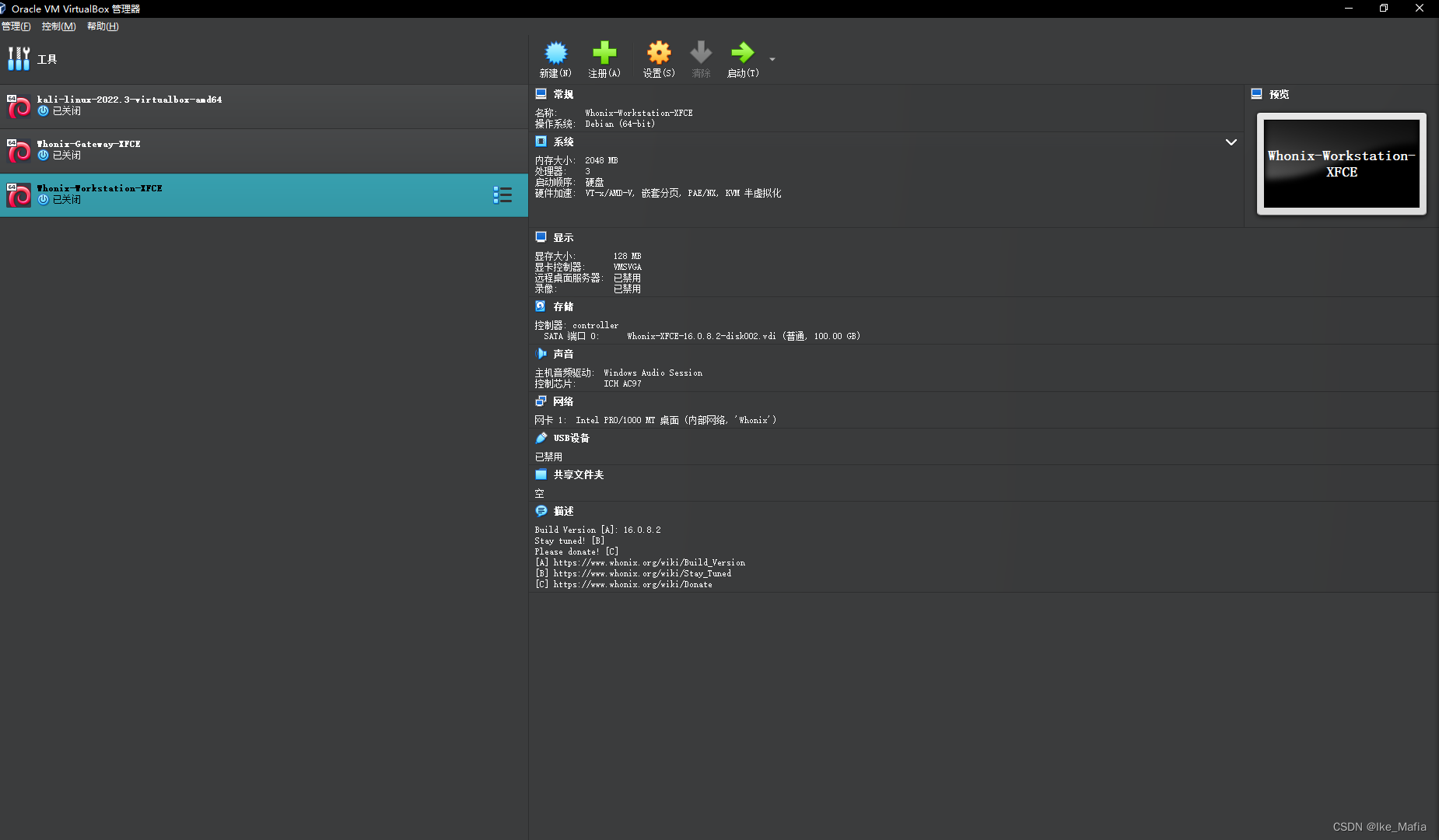Click the 清除 (Discard) down arrow icon
The width and height of the screenshot is (1439, 840).
tap(701, 53)
